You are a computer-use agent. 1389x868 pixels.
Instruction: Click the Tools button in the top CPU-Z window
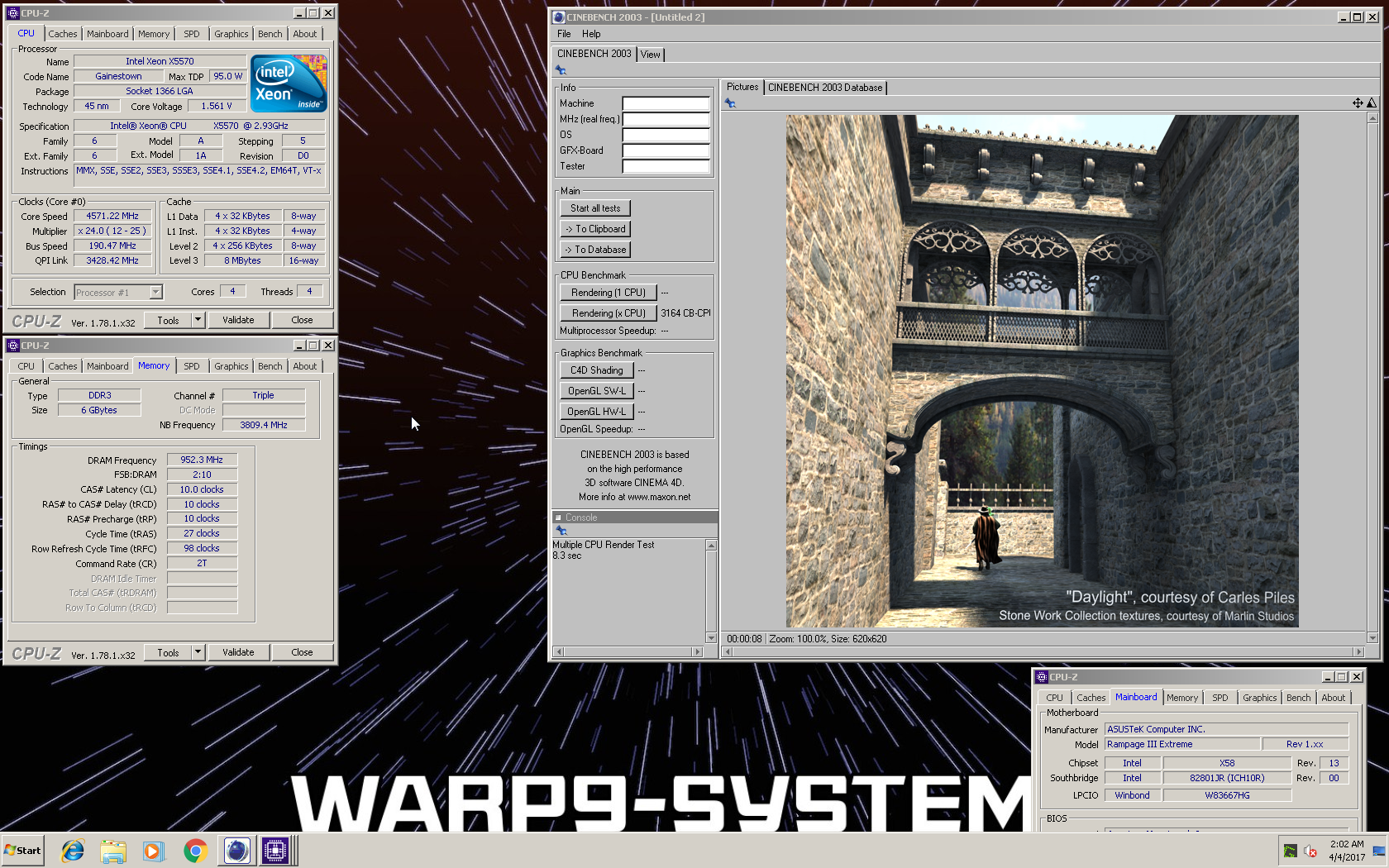point(168,320)
